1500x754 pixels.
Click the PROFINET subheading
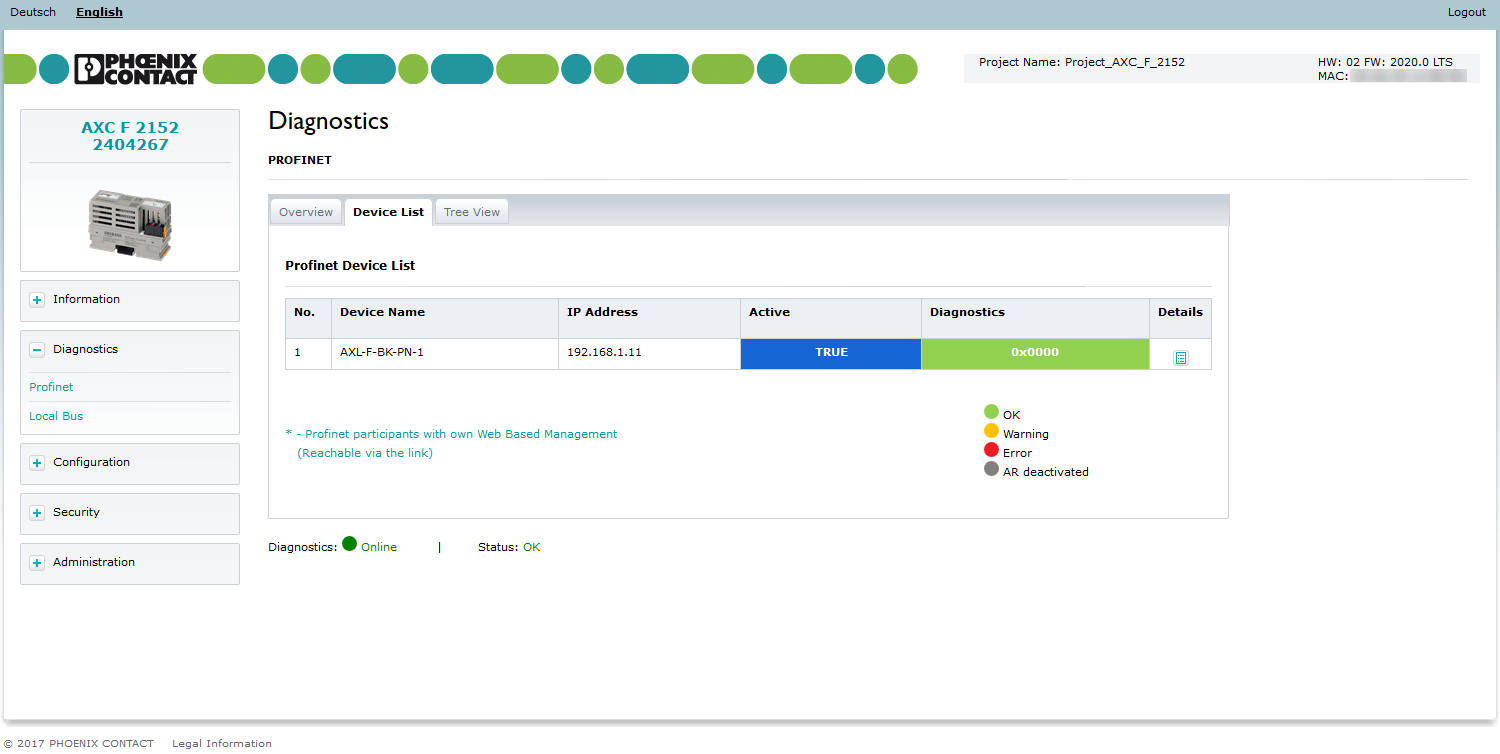(300, 160)
